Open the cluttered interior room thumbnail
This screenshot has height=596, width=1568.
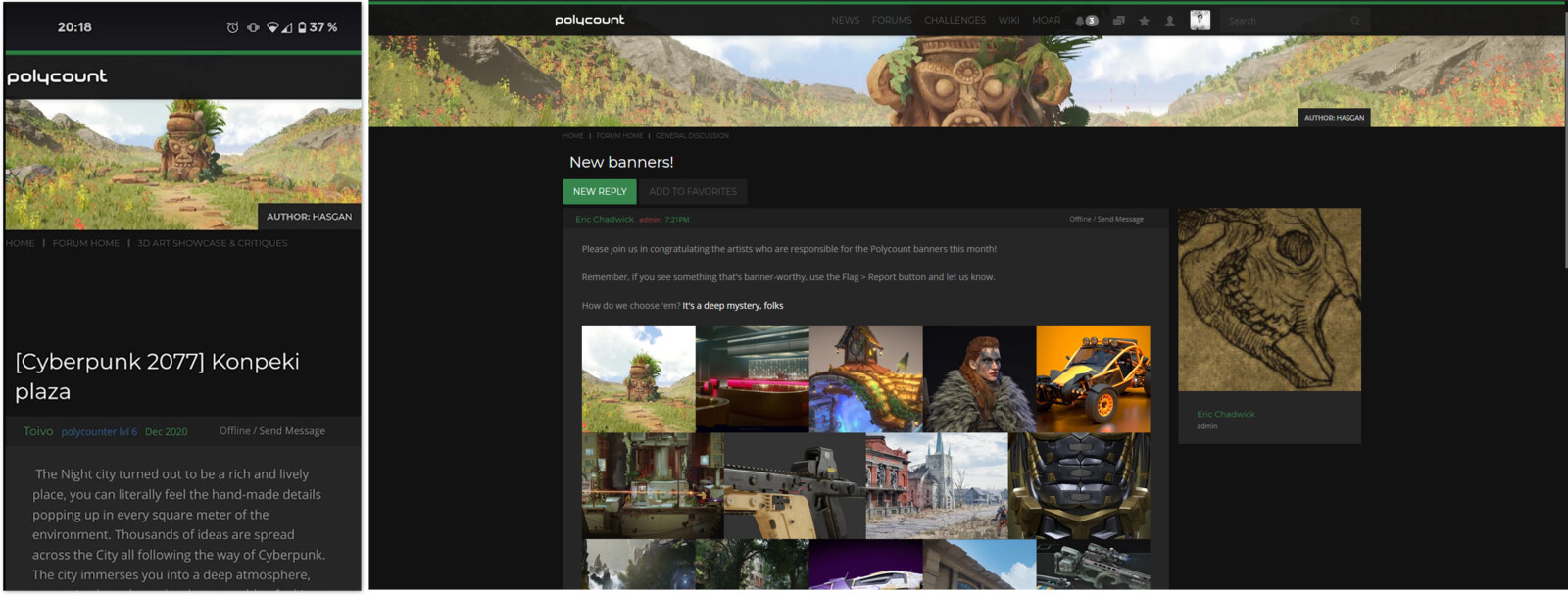(653, 486)
